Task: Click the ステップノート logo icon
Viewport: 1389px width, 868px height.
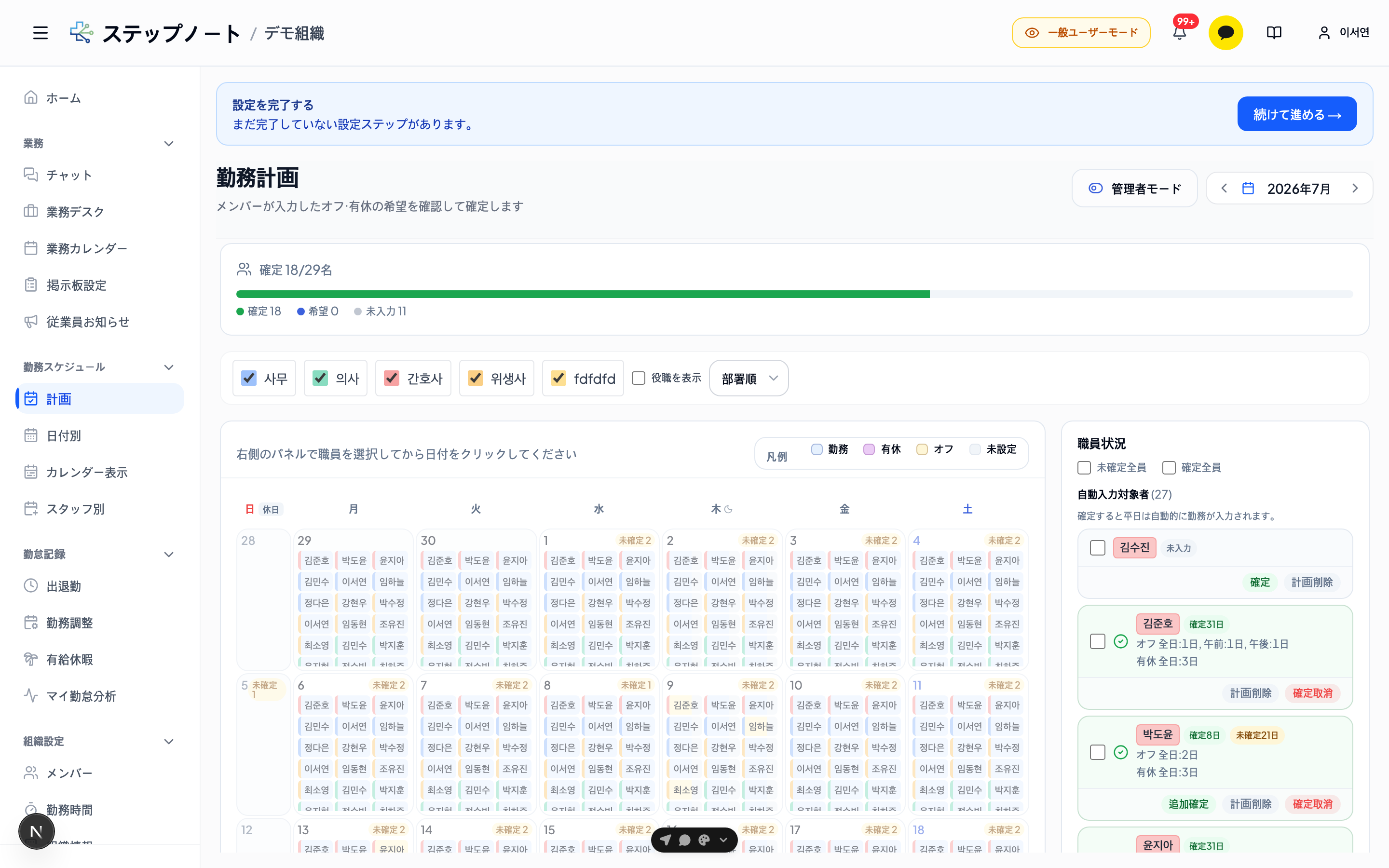Action: click(82, 33)
